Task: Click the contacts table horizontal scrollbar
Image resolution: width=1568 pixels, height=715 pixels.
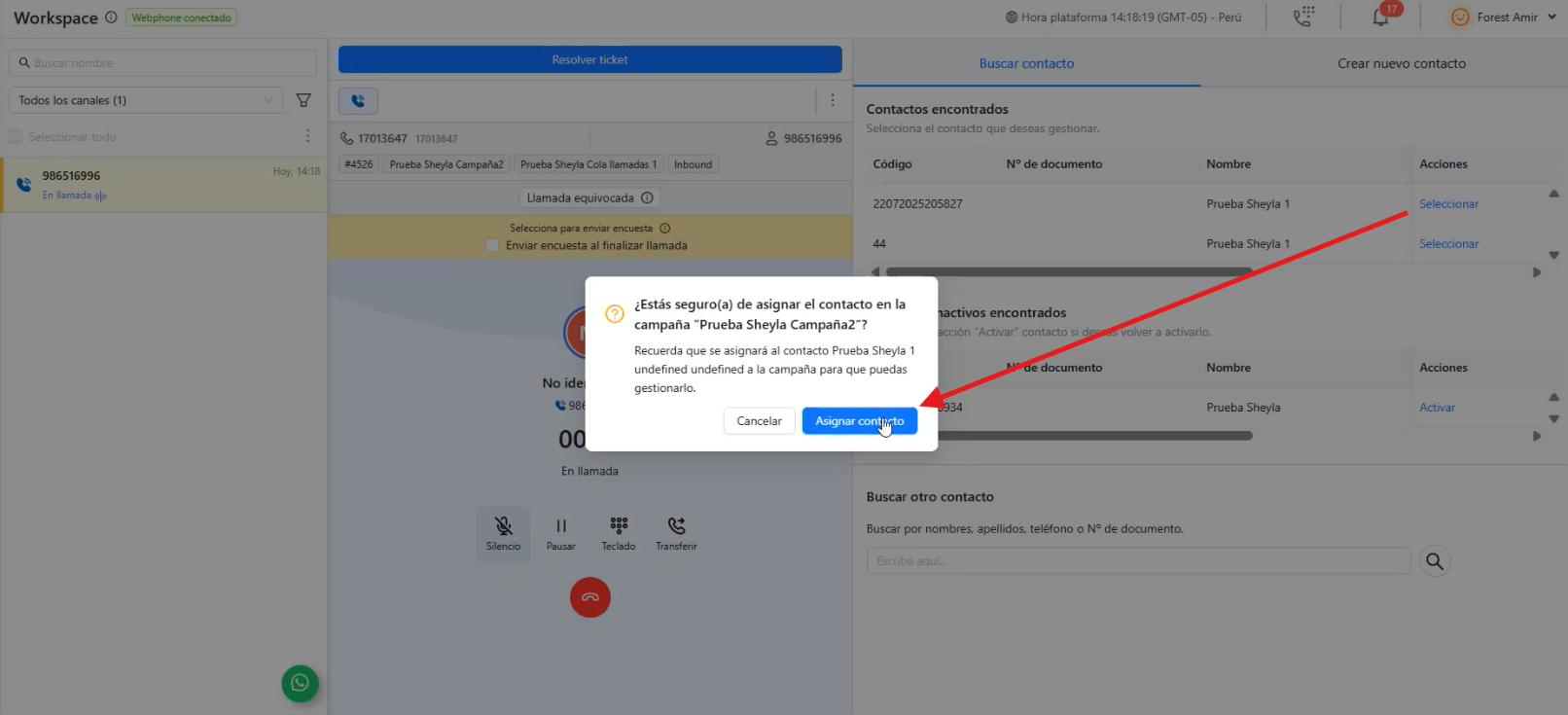Action: [x=1068, y=272]
